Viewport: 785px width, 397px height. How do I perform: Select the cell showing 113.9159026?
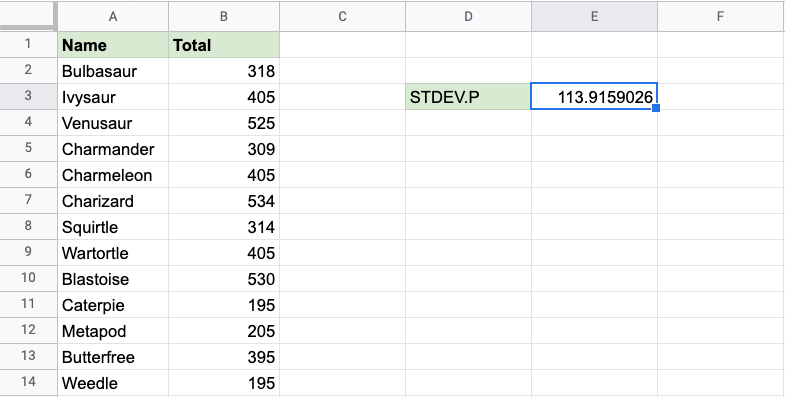(594, 97)
